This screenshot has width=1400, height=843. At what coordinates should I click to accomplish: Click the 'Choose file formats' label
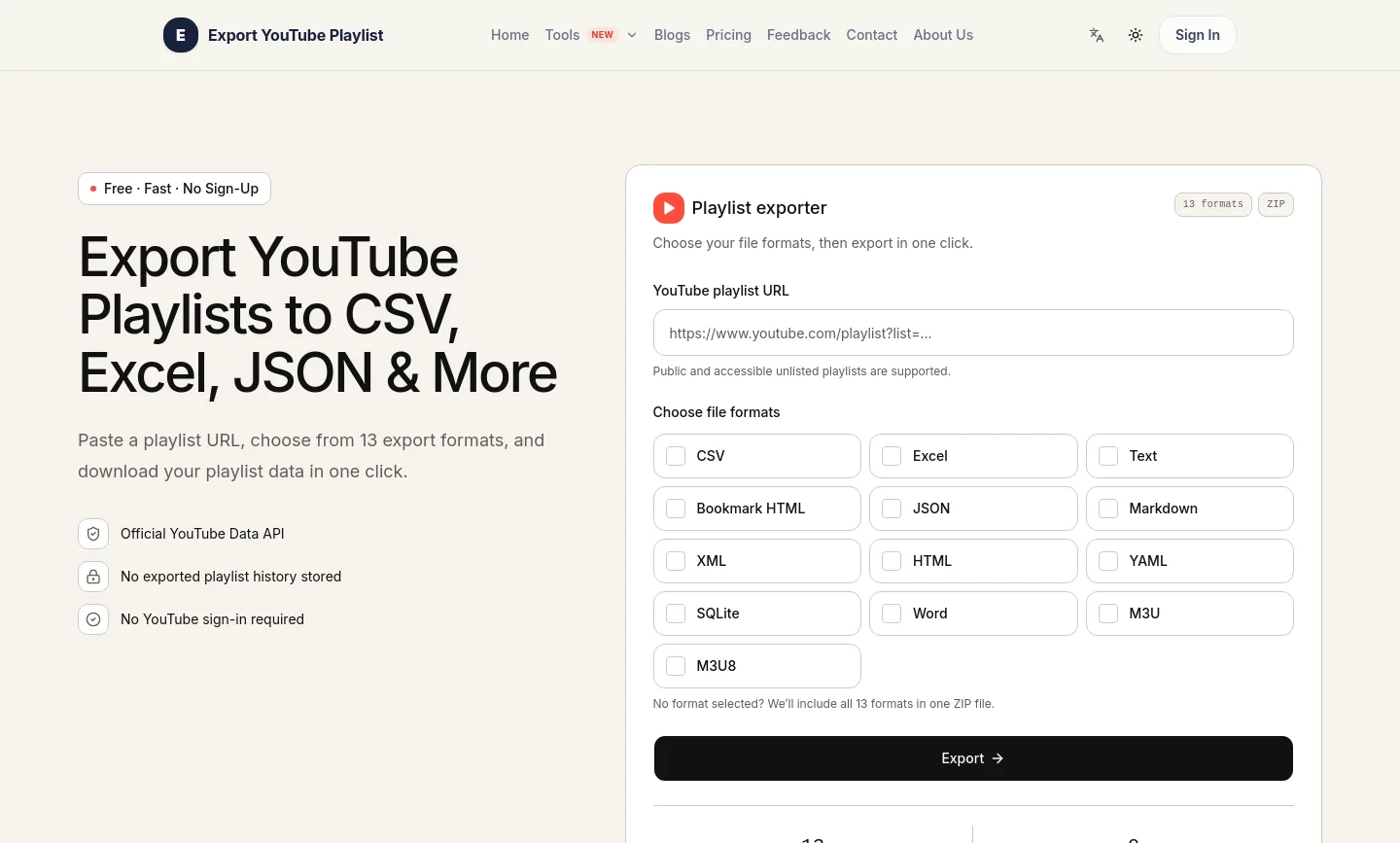(717, 412)
